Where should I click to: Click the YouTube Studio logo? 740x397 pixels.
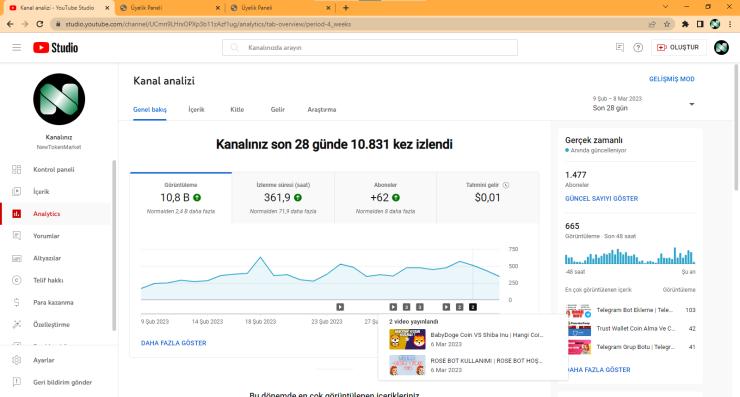pos(55,47)
